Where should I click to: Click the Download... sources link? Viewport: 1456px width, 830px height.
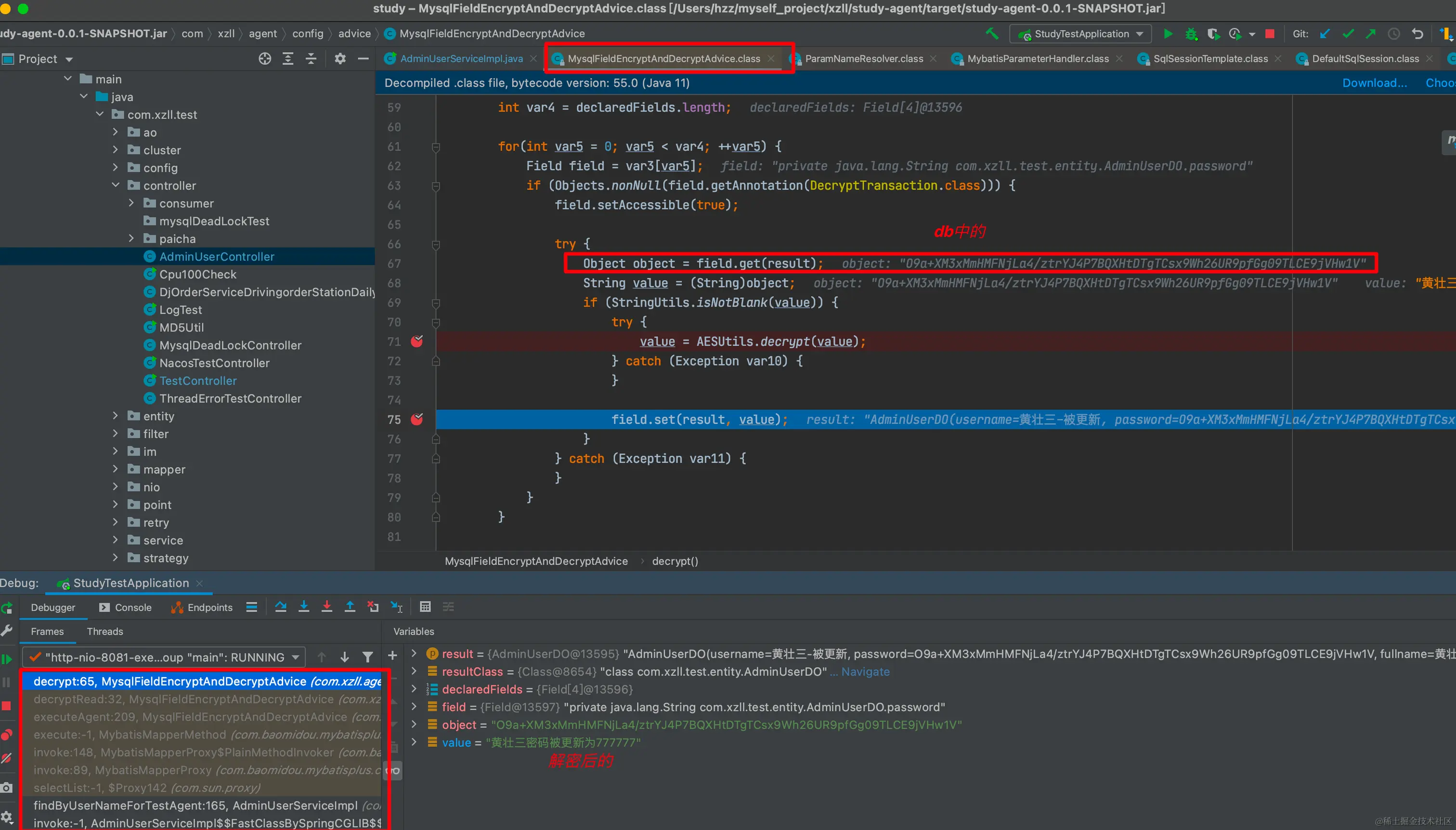[1374, 83]
